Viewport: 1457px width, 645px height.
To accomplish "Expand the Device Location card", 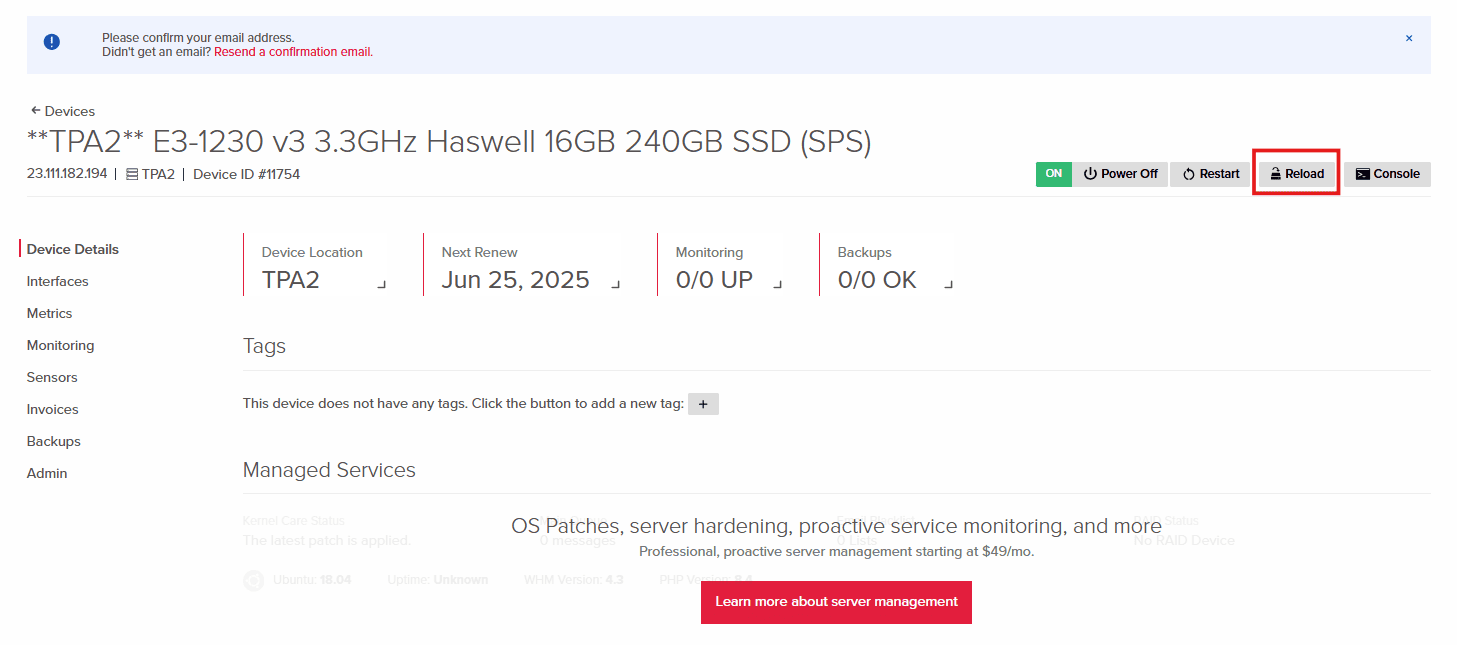I will [x=381, y=284].
